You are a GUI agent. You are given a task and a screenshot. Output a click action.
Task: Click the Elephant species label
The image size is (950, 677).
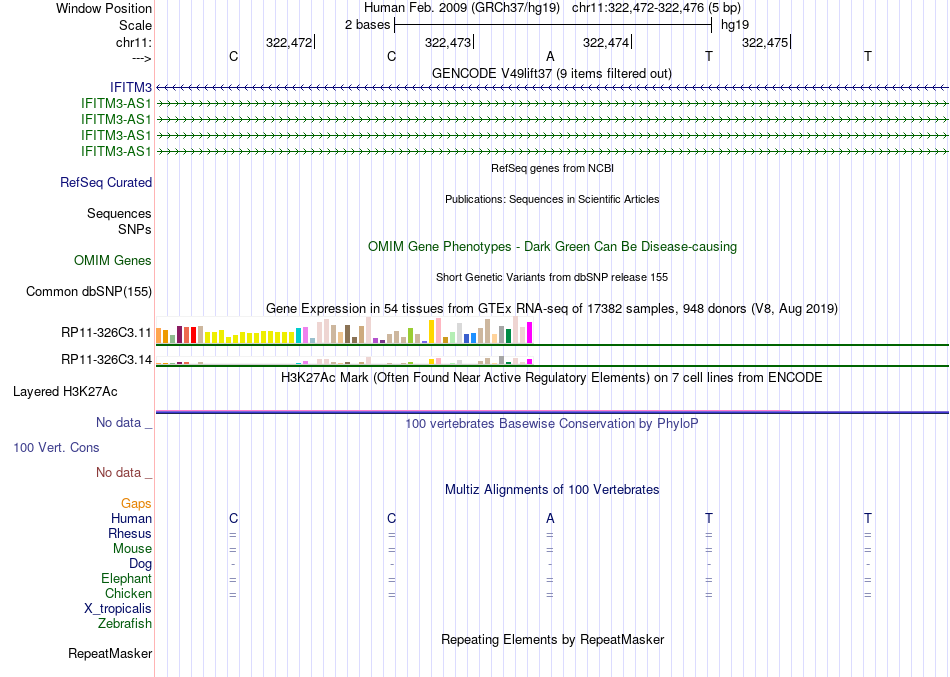tap(126, 579)
